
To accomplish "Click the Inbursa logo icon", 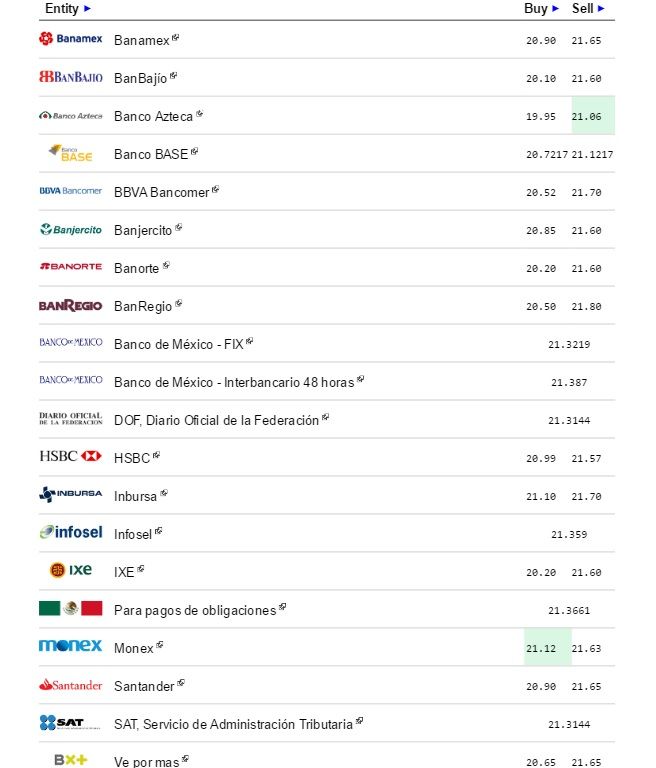I will (70, 494).
